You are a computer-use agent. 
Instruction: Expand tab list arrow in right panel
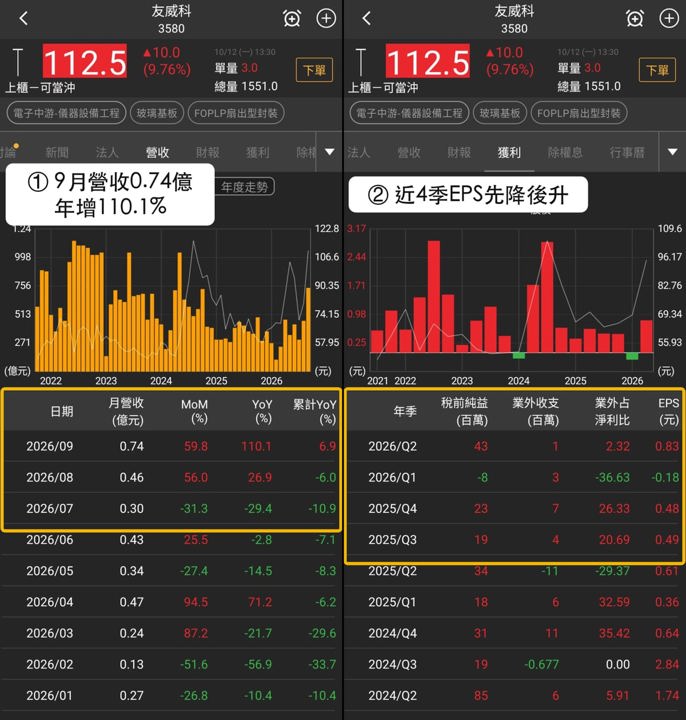(x=672, y=152)
